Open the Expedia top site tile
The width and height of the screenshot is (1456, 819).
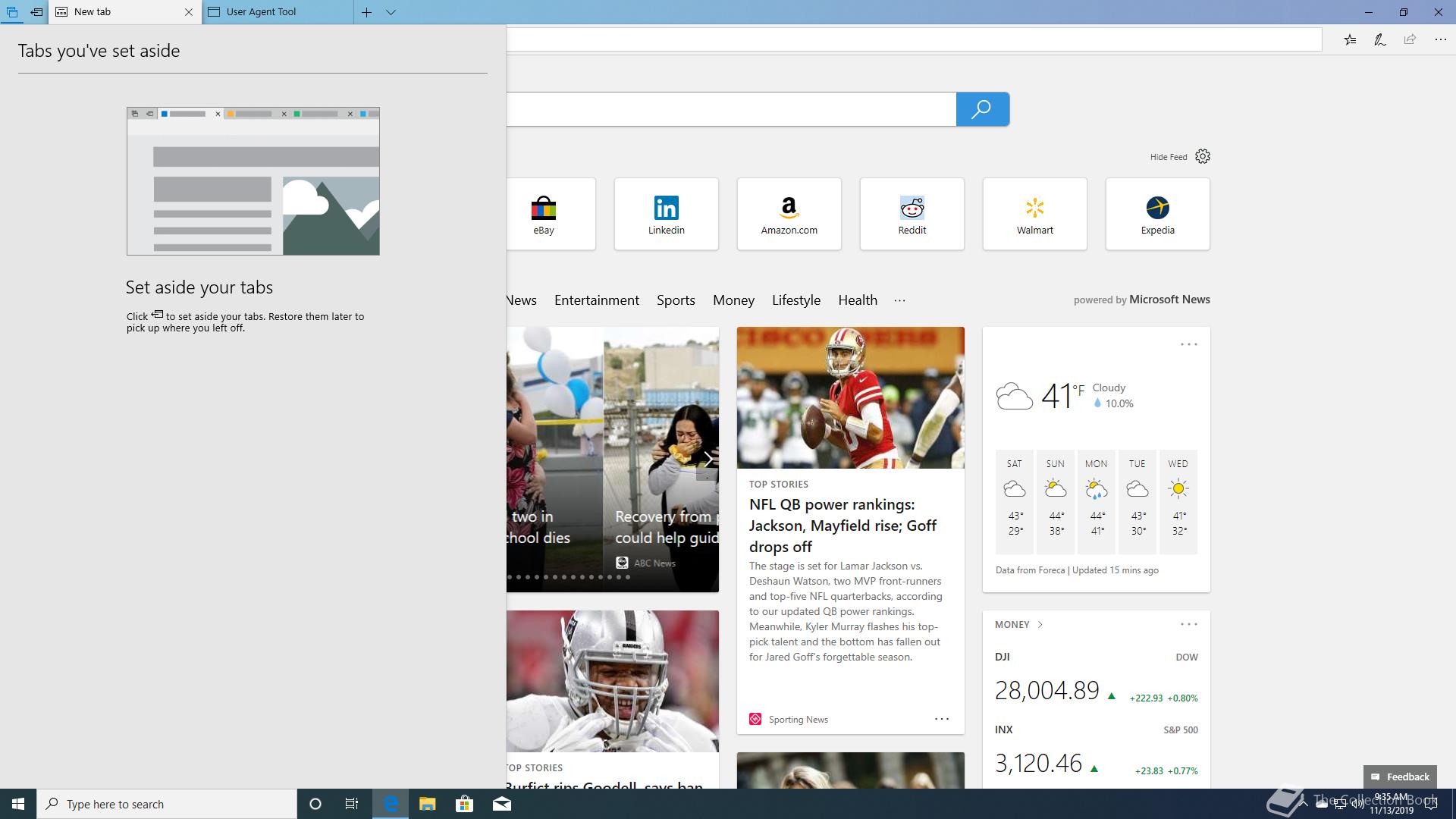(x=1158, y=214)
